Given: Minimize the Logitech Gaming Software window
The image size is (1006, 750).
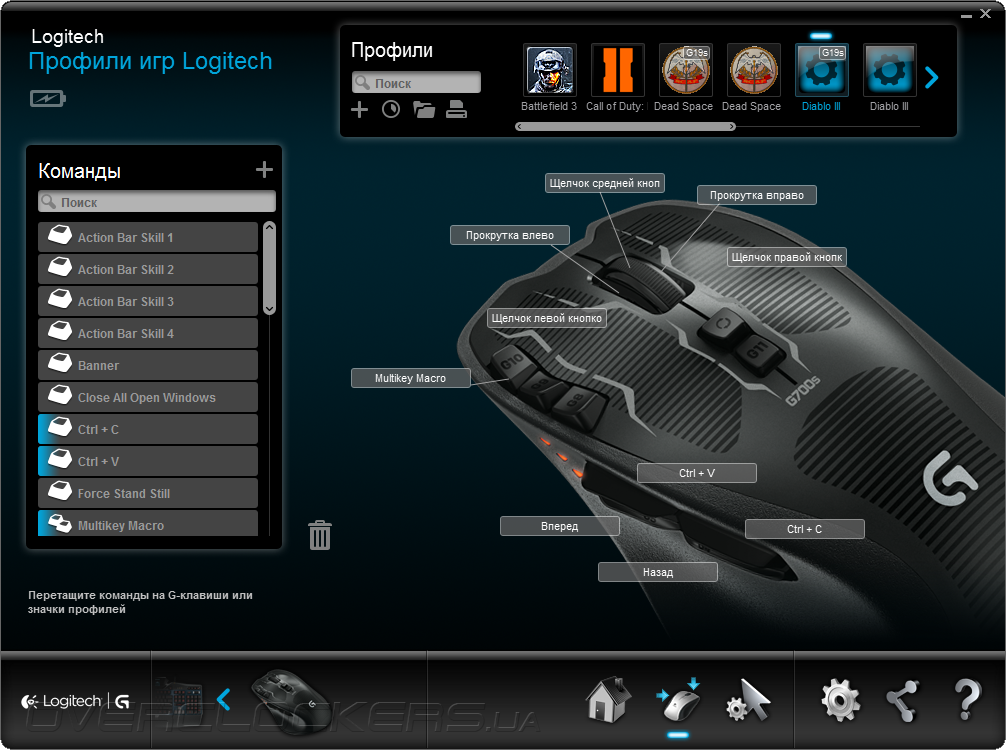Looking at the screenshot, I should [966, 15].
